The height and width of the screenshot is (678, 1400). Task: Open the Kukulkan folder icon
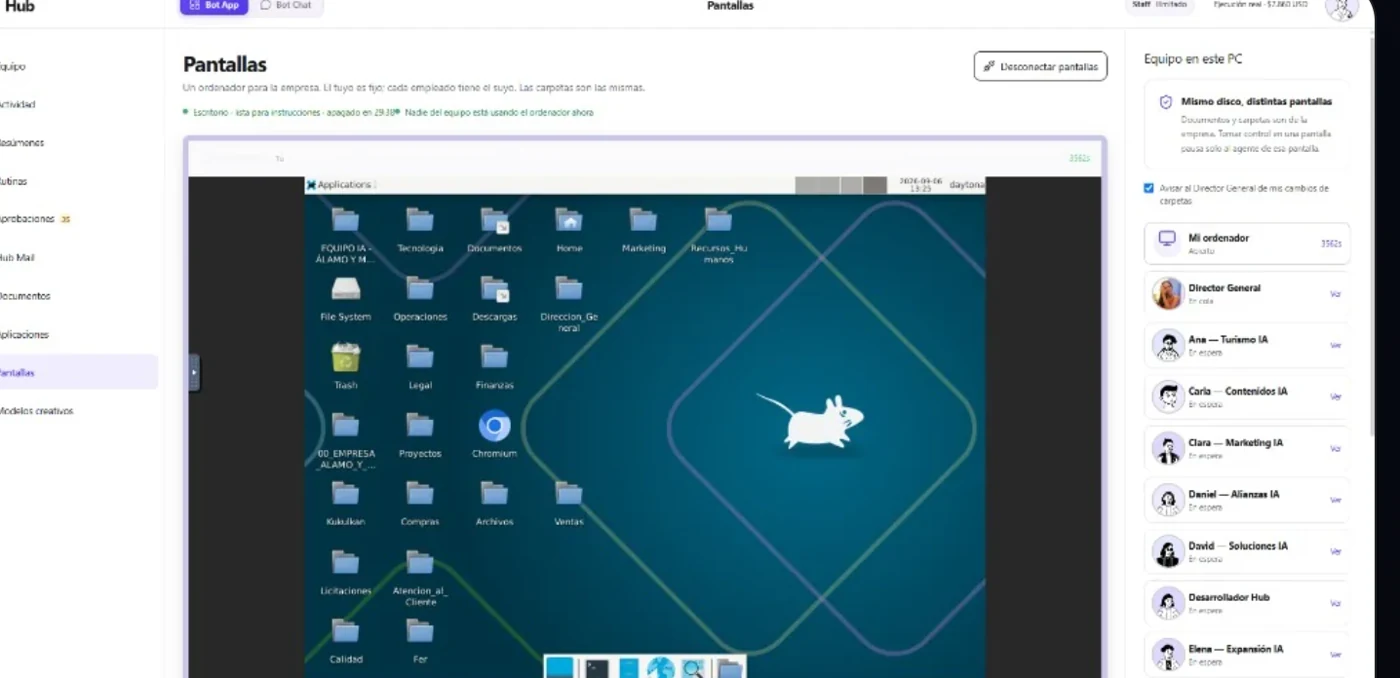point(346,495)
